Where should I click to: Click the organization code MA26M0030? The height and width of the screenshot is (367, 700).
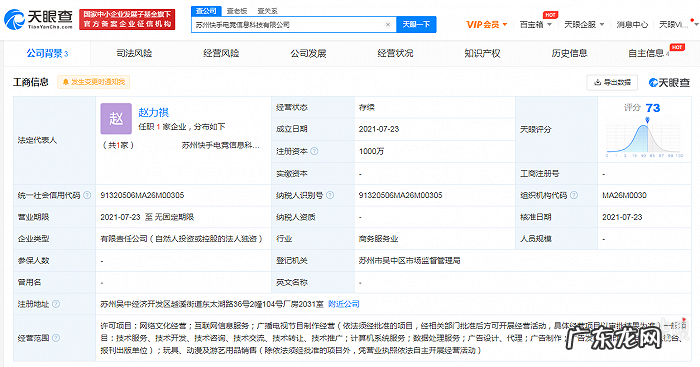pos(625,195)
